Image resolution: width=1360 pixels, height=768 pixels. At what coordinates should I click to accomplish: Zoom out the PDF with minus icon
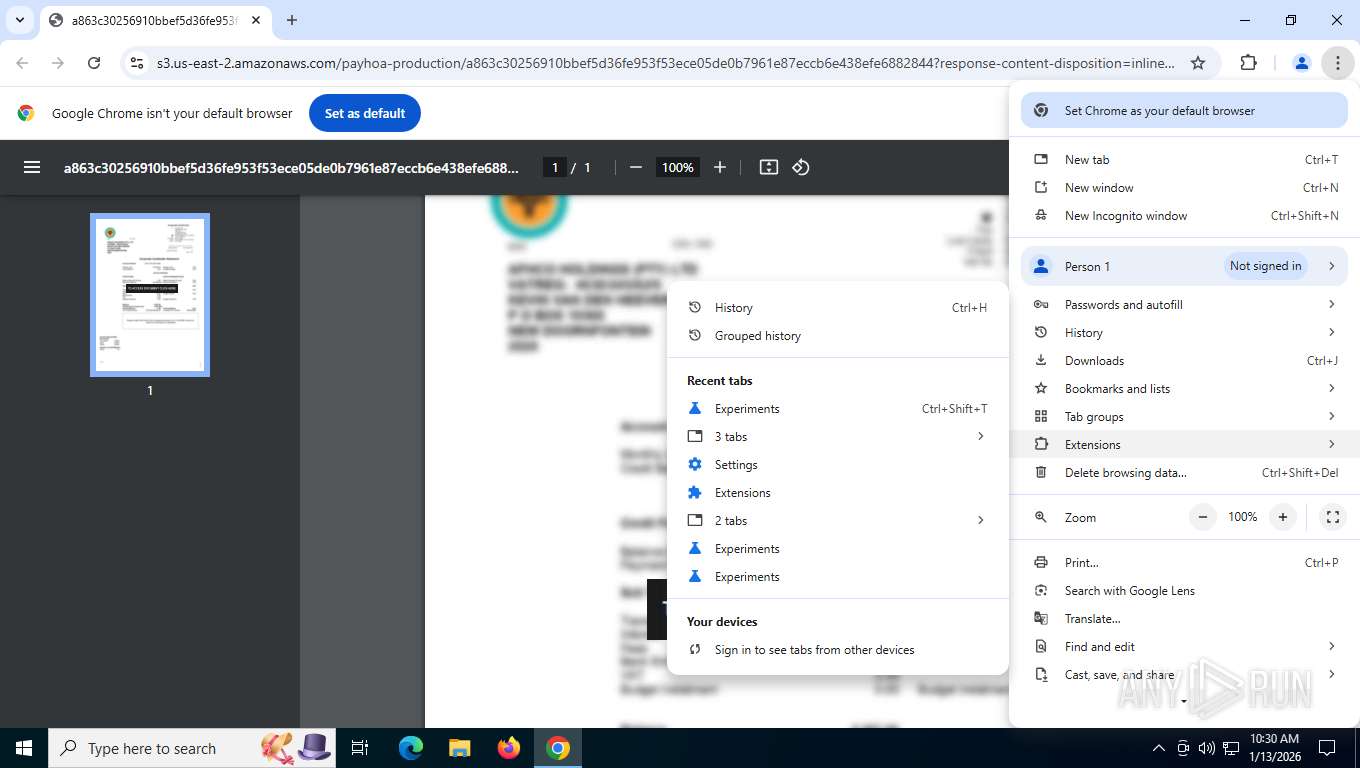pyautogui.click(x=636, y=167)
